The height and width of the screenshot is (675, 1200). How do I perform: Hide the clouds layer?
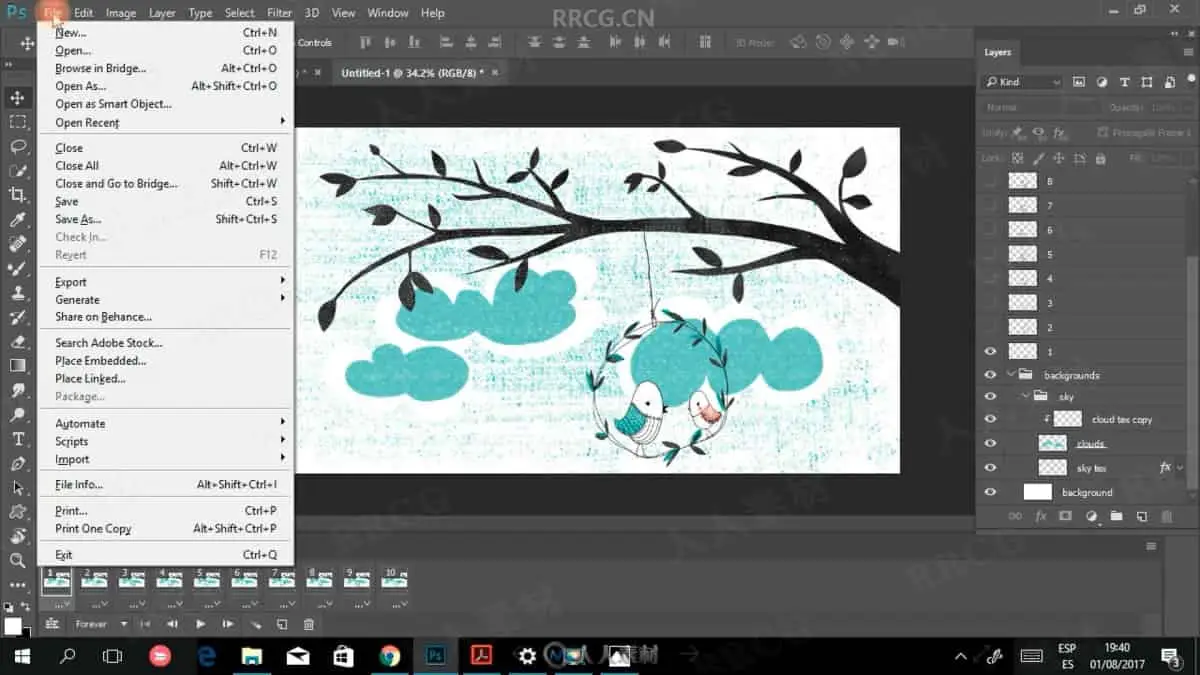[990, 443]
